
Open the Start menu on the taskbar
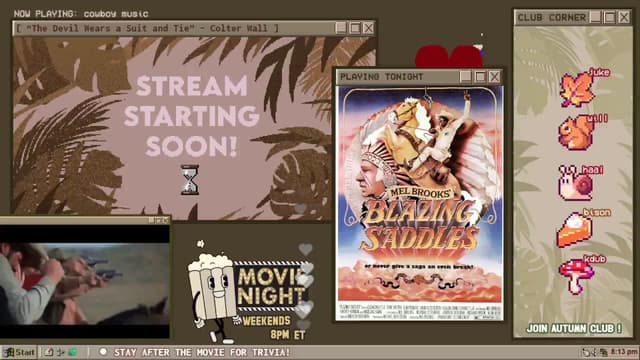point(19,352)
